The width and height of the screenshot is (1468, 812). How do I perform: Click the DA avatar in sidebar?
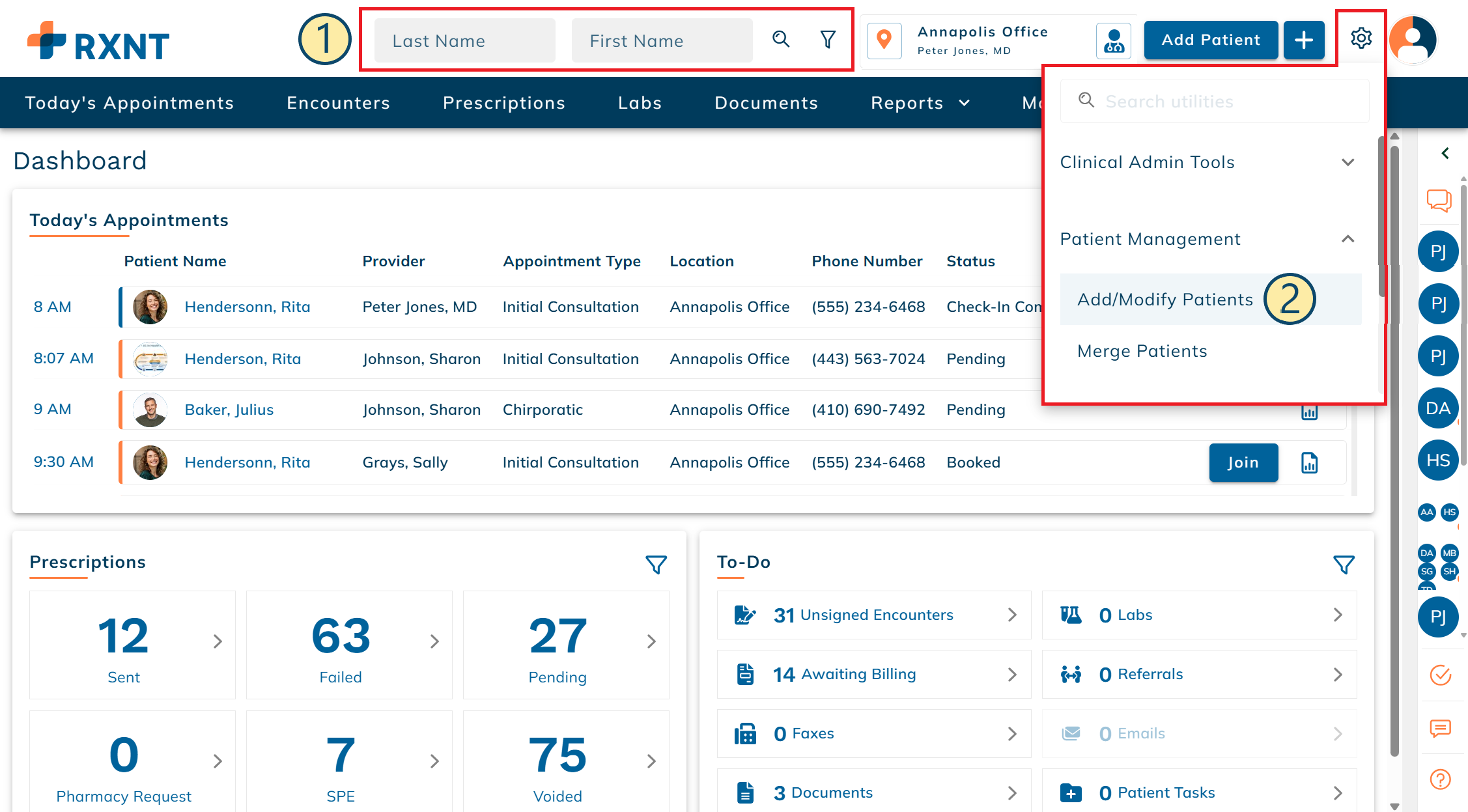(x=1438, y=408)
